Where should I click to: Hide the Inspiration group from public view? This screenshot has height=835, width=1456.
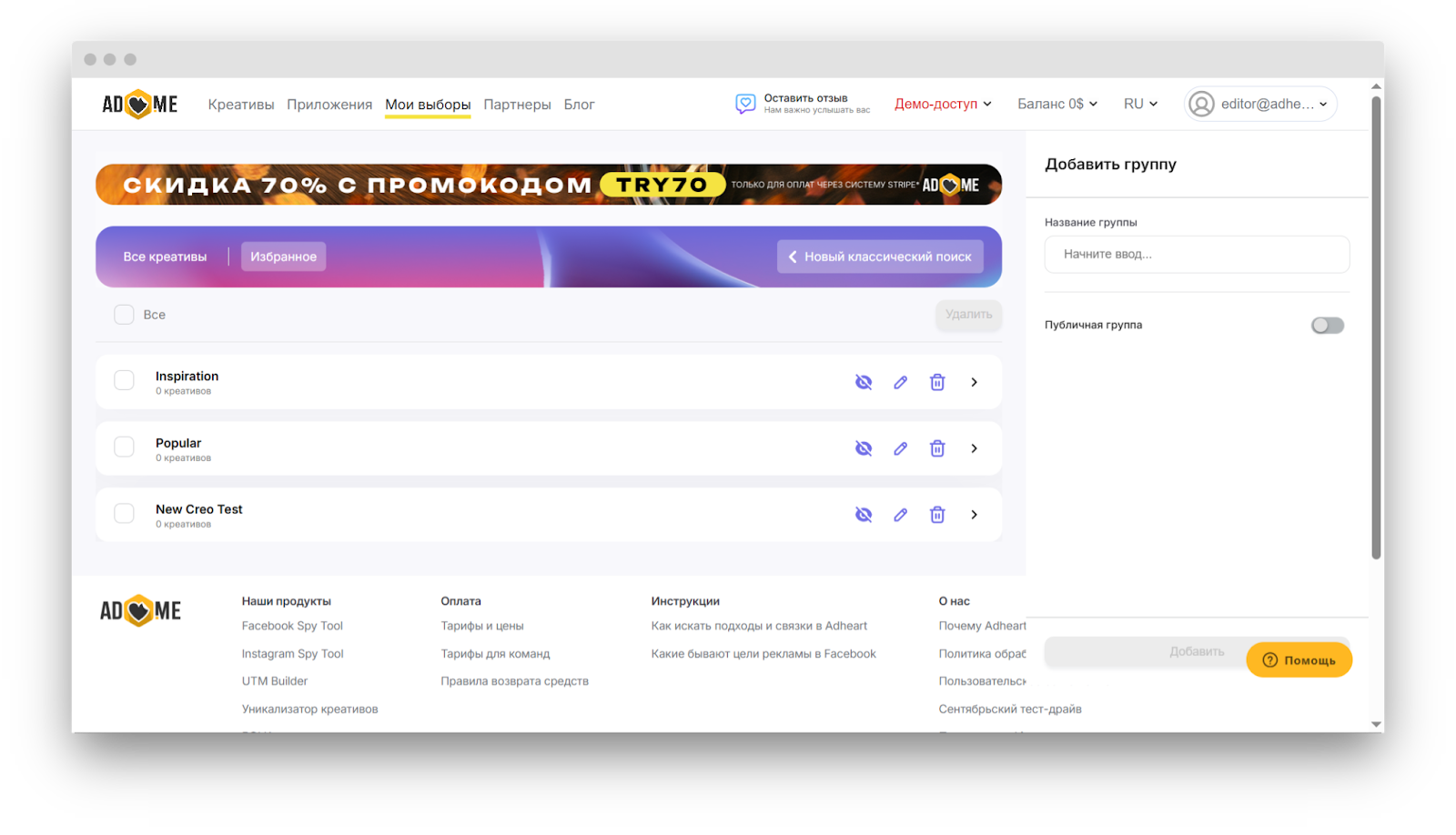pyautogui.click(x=863, y=382)
